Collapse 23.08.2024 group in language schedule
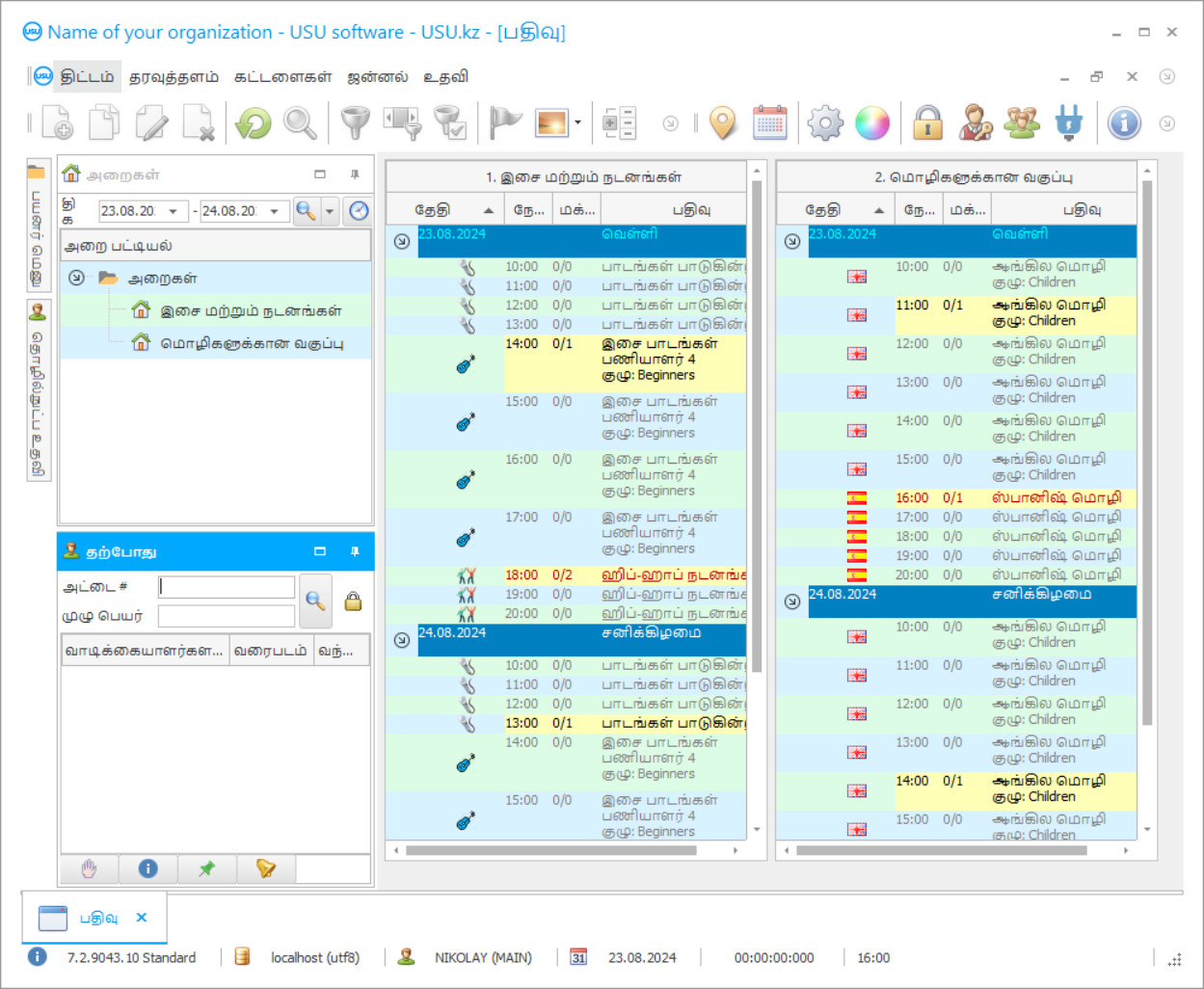Image resolution: width=1204 pixels, height=989 pixels. (x=792, y=241)
